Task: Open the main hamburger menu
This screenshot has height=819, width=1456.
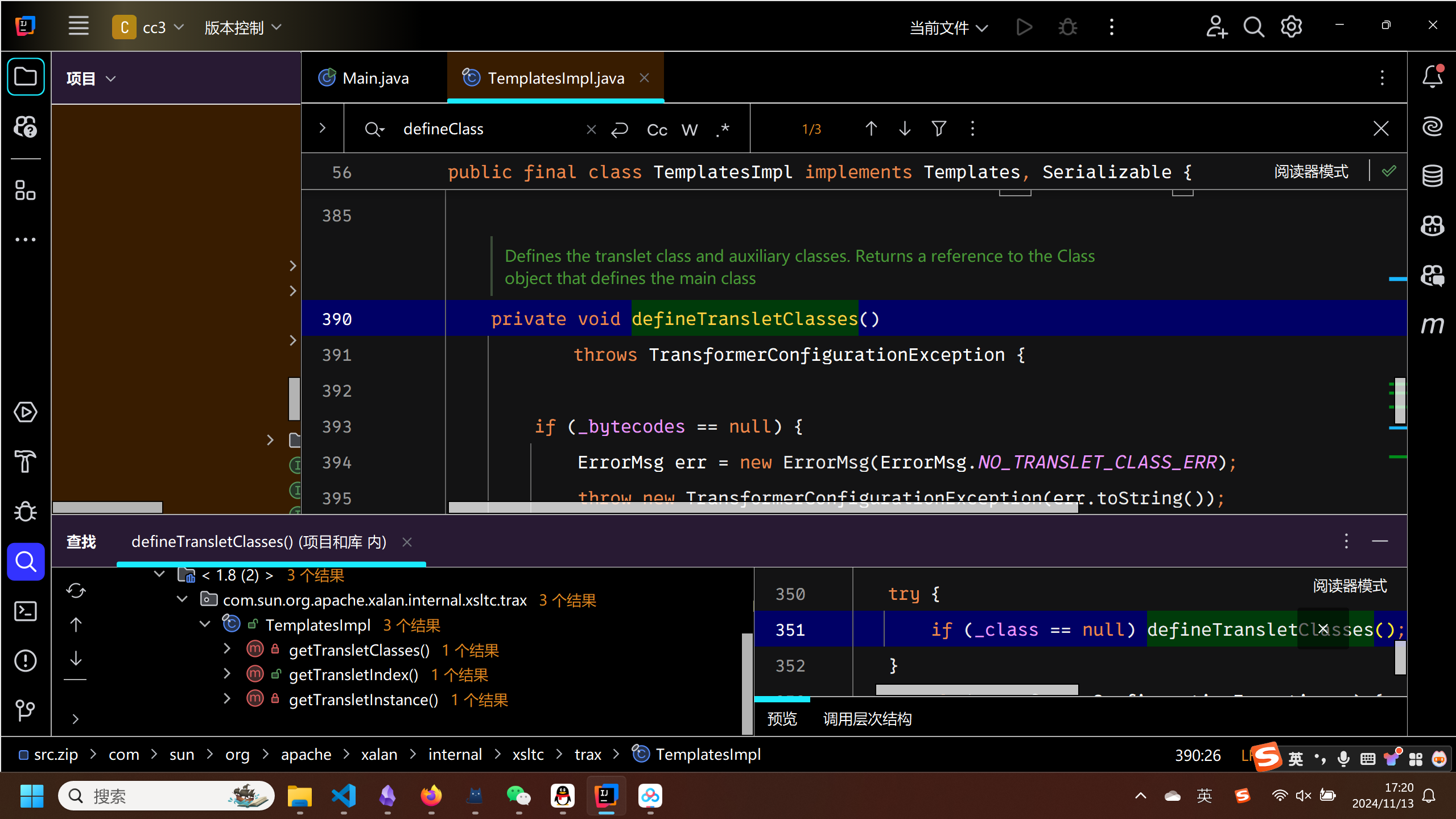Action: click(x=79, y=27)
